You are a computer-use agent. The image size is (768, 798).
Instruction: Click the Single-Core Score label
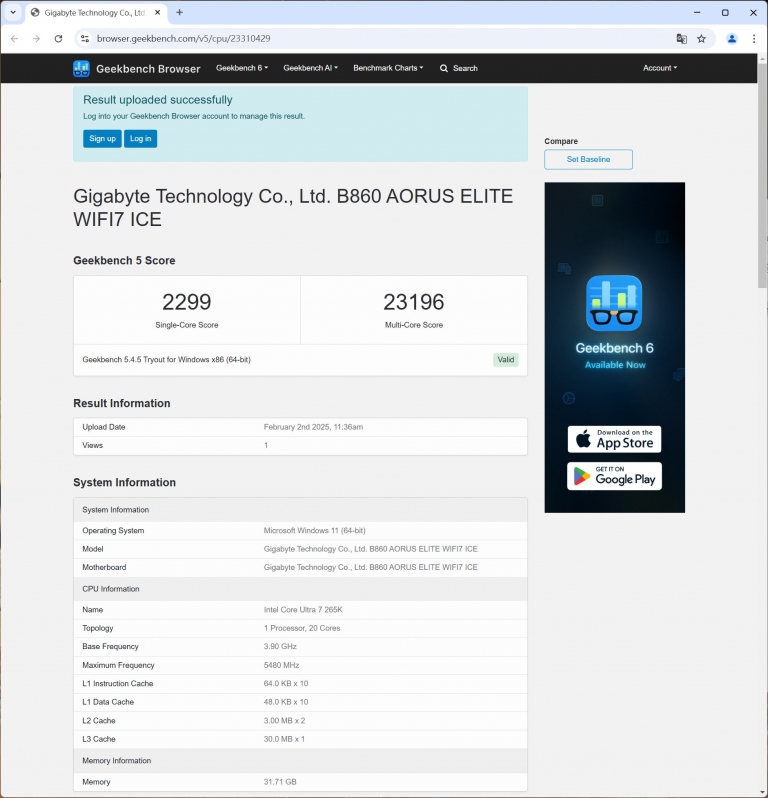[187, 325]
